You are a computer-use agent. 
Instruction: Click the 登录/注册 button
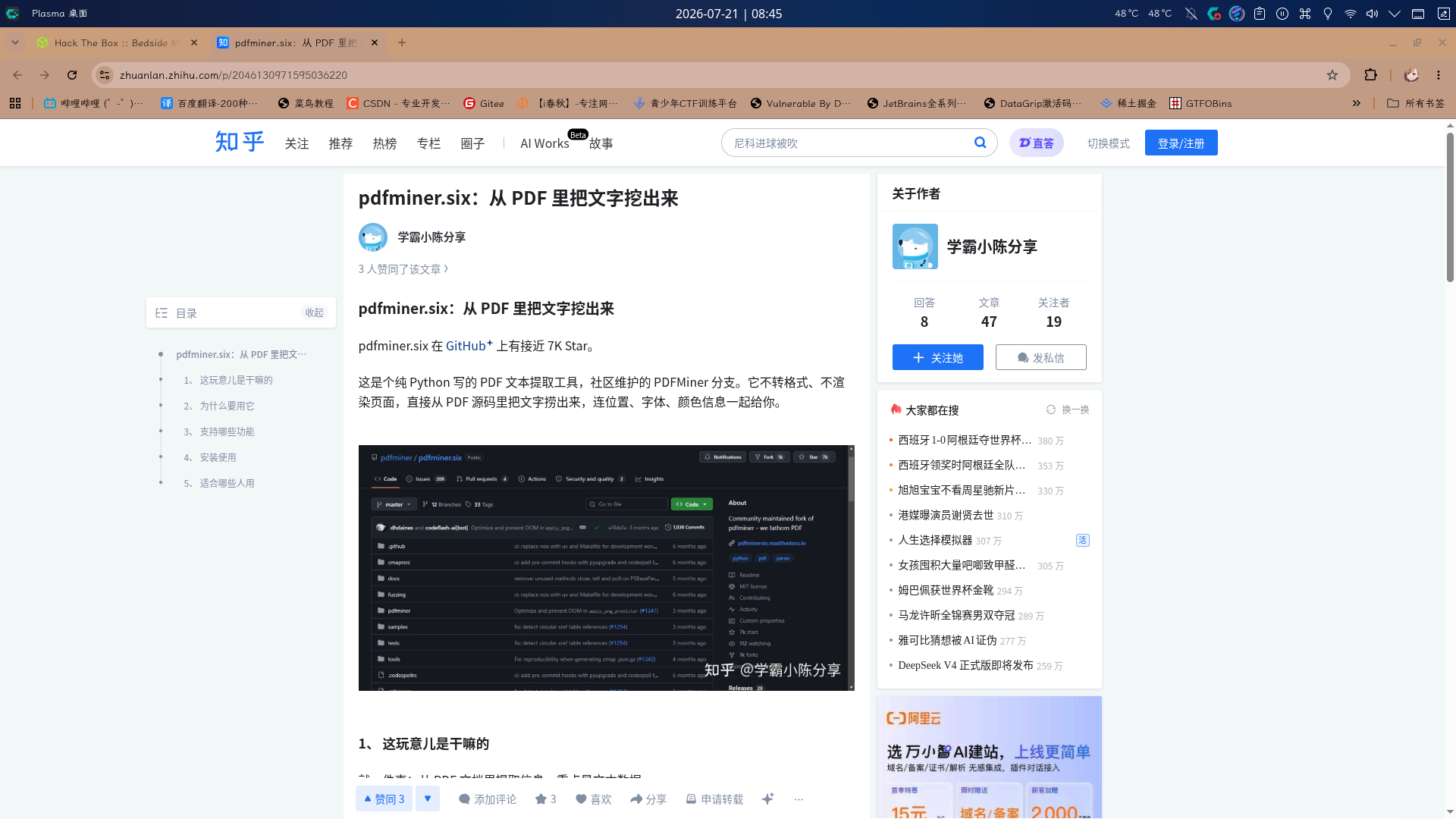point(1181,143)
